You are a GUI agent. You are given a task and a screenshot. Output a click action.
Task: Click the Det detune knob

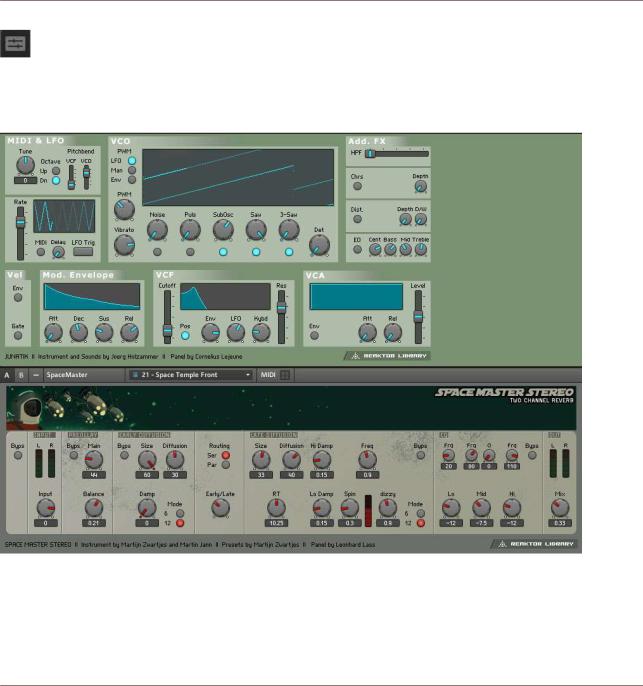coord(319,245)
